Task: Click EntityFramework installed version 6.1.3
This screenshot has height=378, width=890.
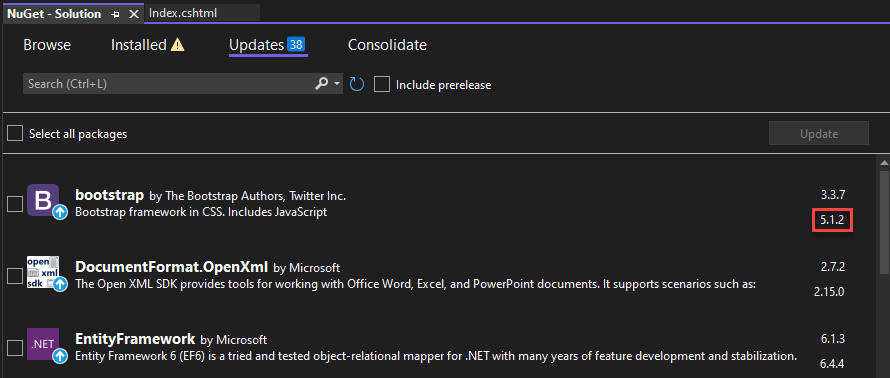Action: [x=833, y=339]
